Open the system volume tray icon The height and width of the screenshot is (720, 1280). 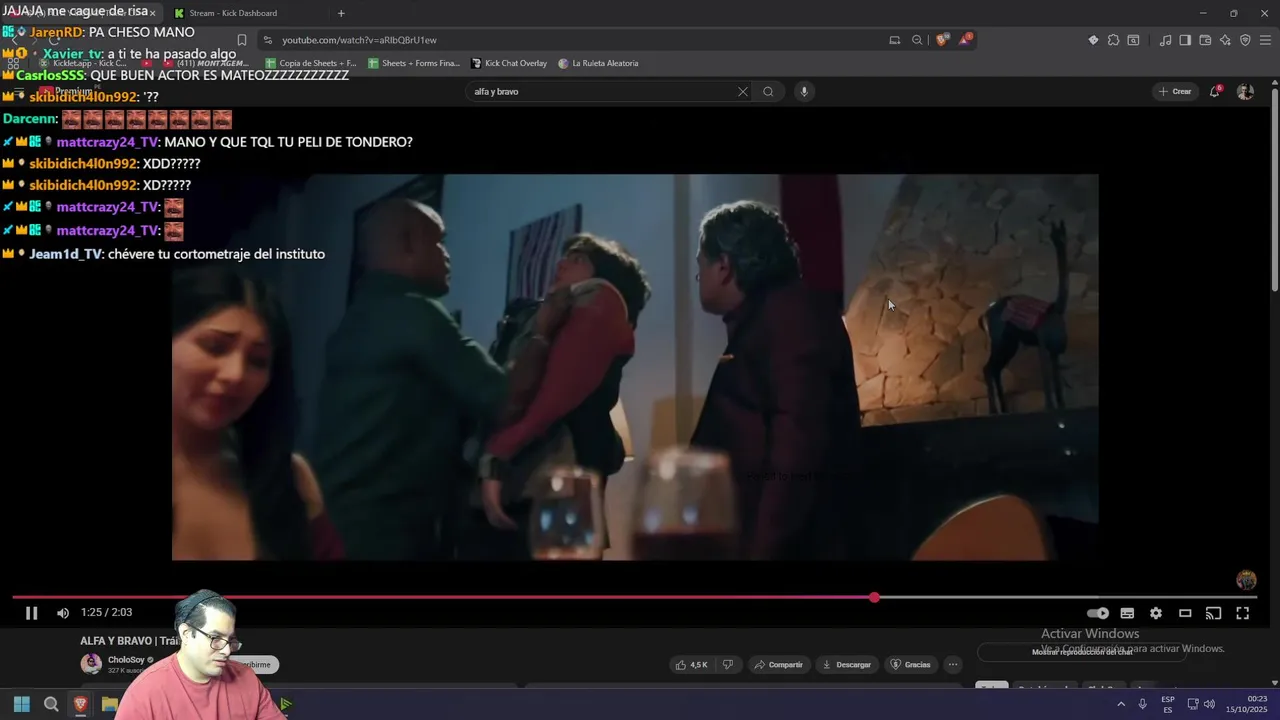click(x=1209, y=704)
